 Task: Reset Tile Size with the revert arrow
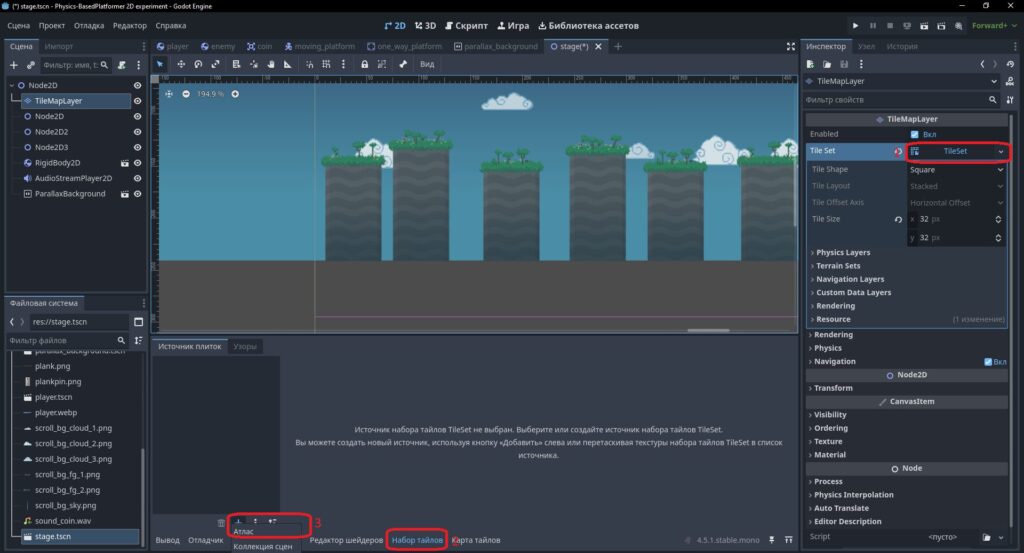898,219
